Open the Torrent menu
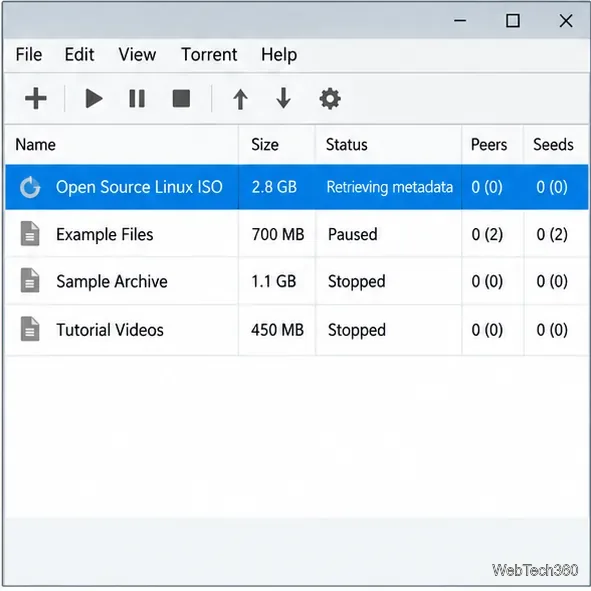The width and height of the screenshot is (591, 591). 209,55
